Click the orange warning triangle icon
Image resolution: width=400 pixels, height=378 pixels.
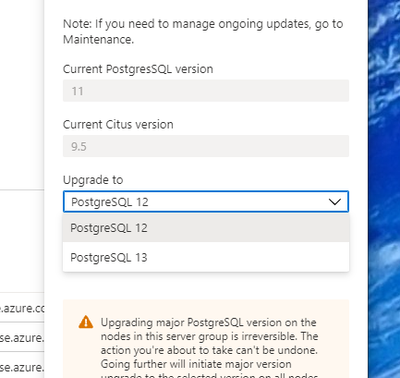point(86,322)
